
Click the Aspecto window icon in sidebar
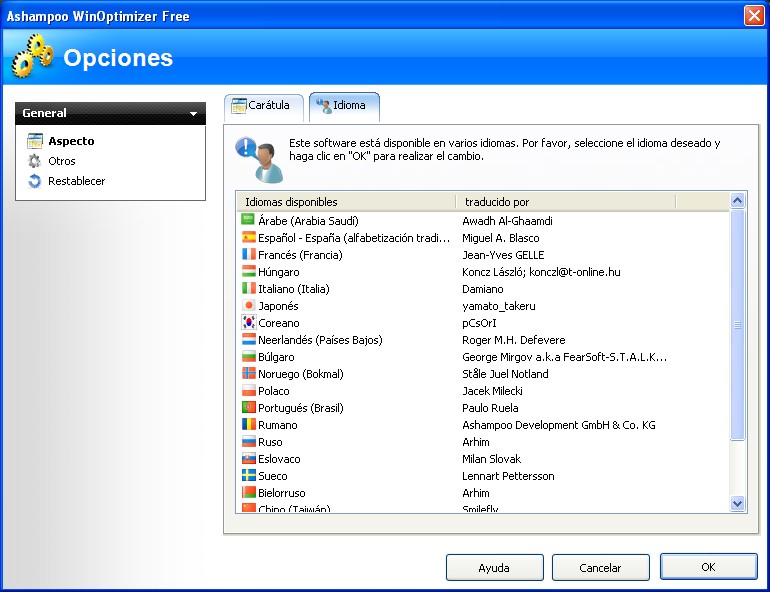(x=35, y=141)
